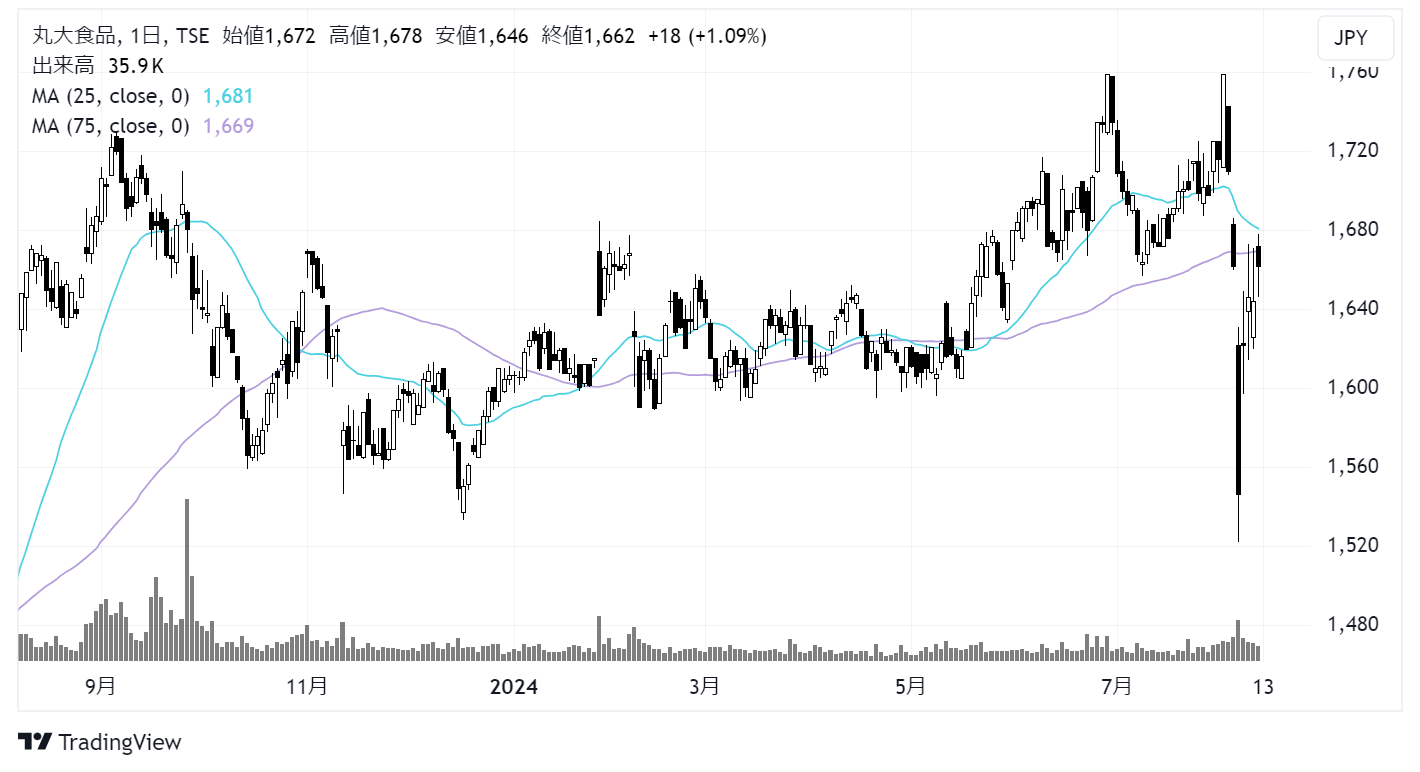Click the 1,681 MA 25 value
The width and height of the screenshot is (1420, 772).
(228, 96)
